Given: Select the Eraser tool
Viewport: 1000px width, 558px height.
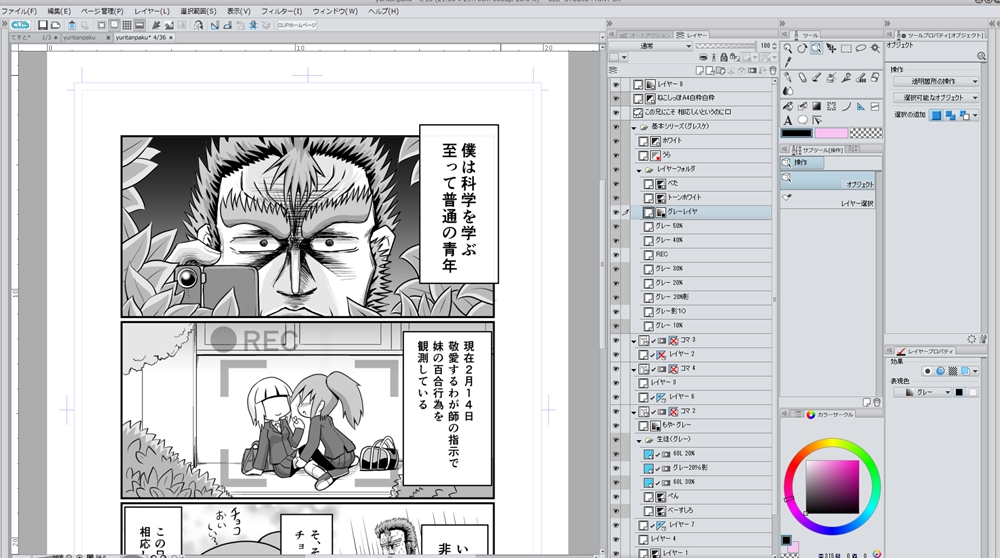Looking at the screenshot, I should pos(875,77).
